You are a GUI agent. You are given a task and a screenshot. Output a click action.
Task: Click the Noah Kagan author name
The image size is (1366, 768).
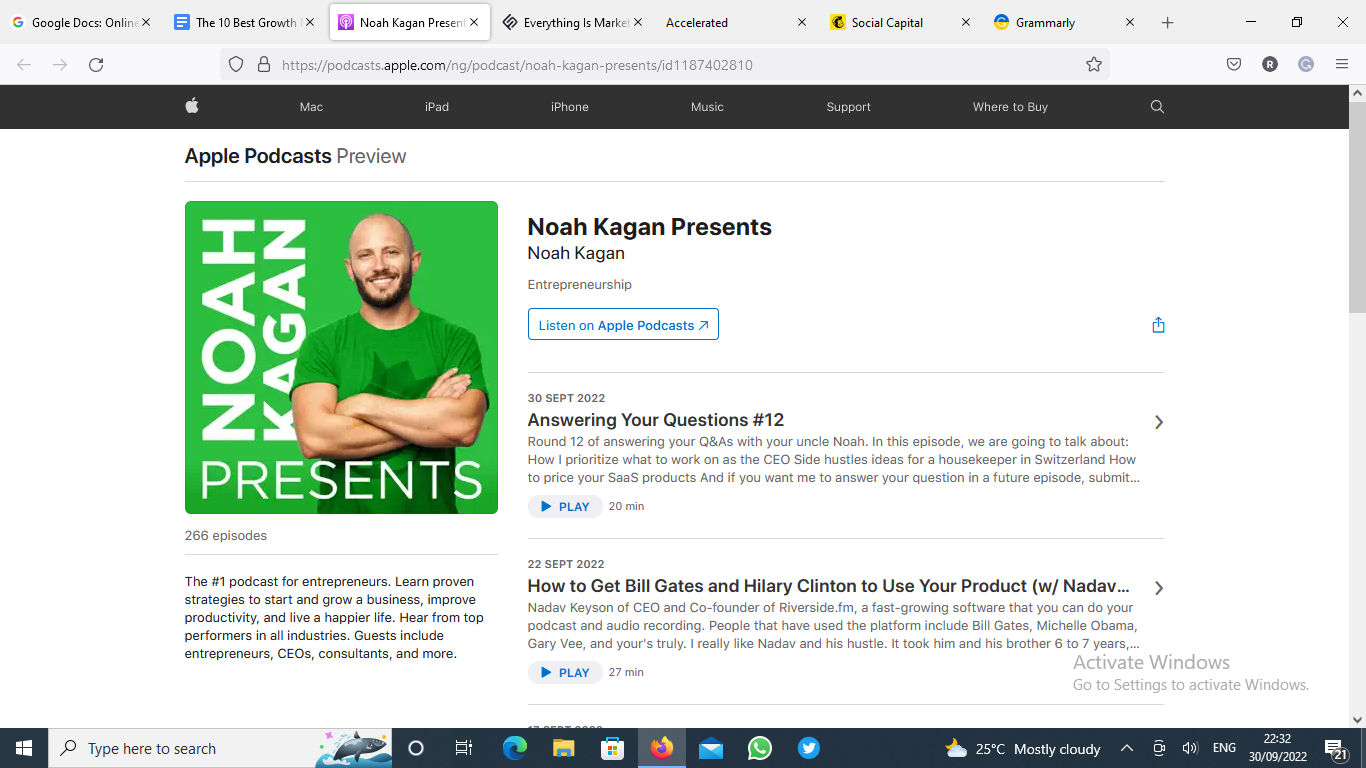pyautogui.click(x=576, y=253)
